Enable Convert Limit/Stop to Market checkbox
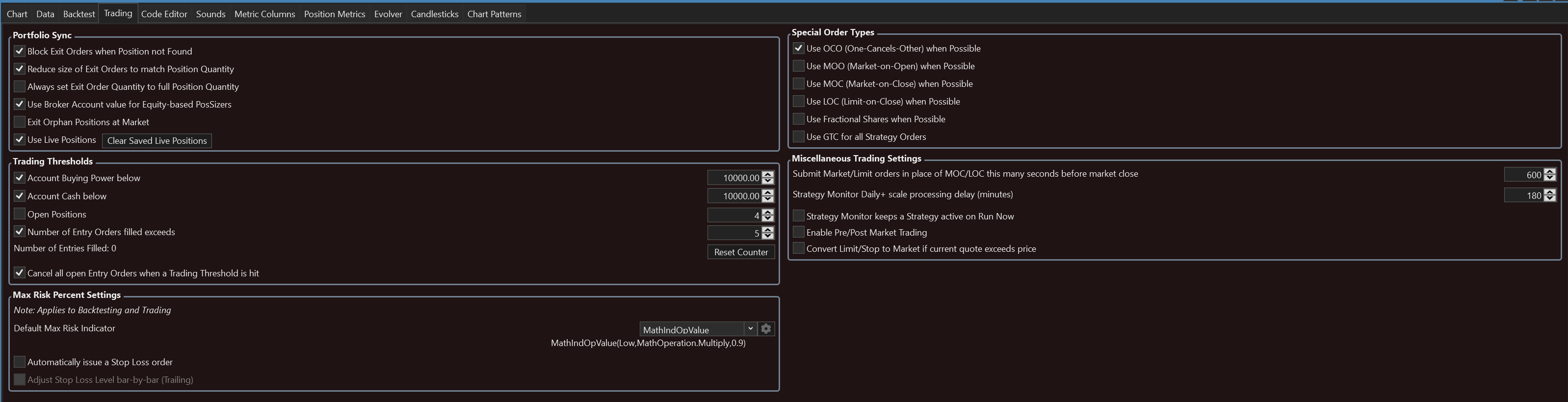Image resolution: width=1568 pixels, height=402 pixels. click(799, 248)
